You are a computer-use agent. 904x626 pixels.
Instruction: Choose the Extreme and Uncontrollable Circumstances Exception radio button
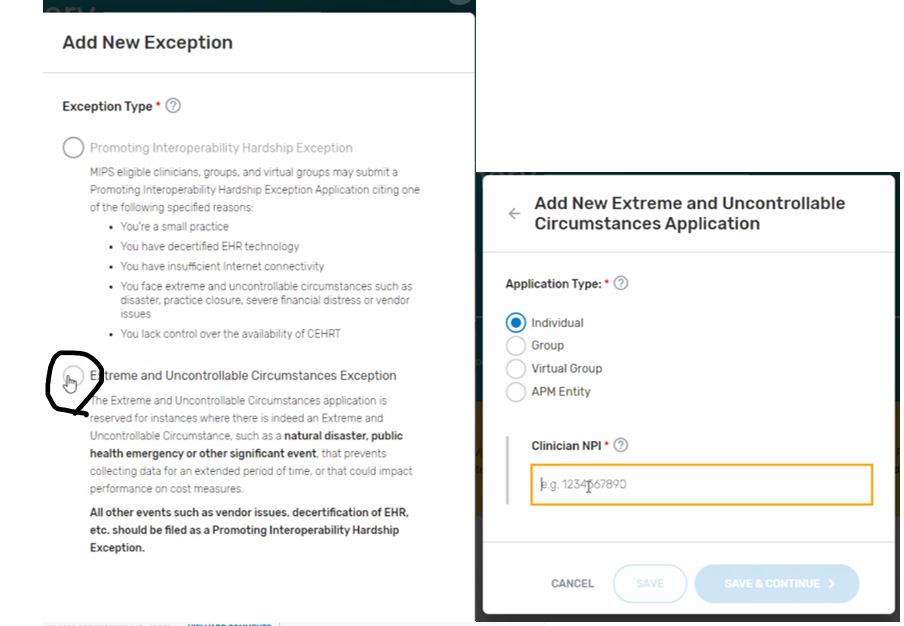(73, 376)
